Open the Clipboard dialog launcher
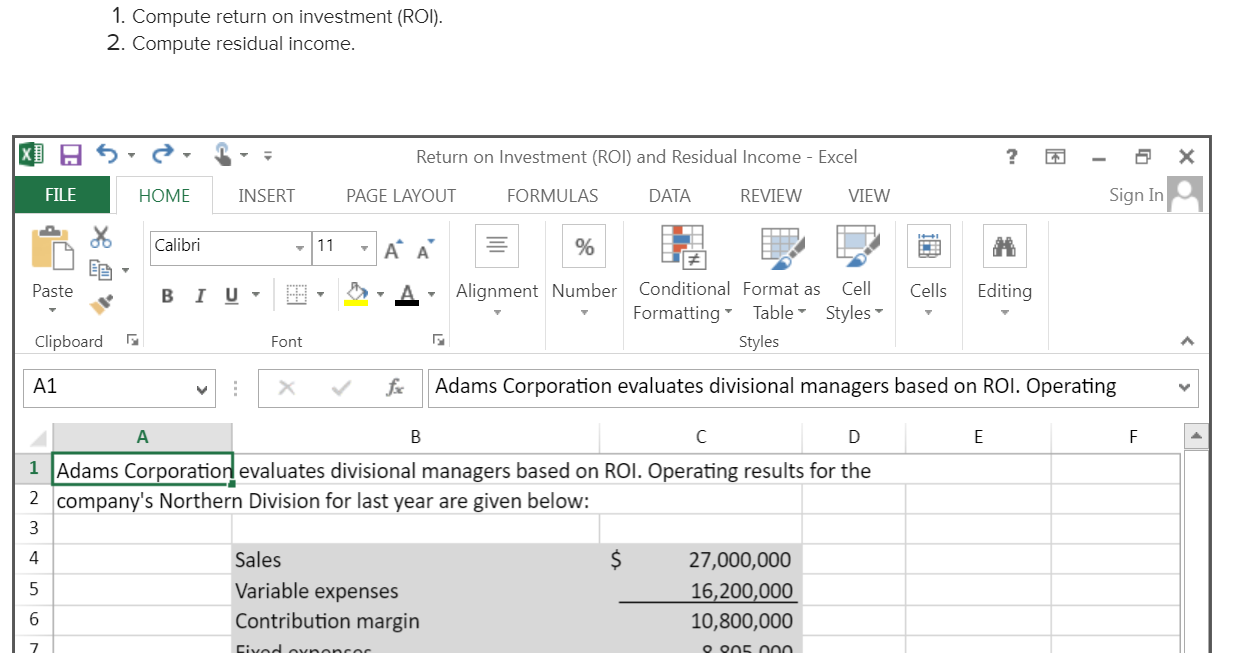The width and height of the screenshot is (1260, 656). coord(131,341)
